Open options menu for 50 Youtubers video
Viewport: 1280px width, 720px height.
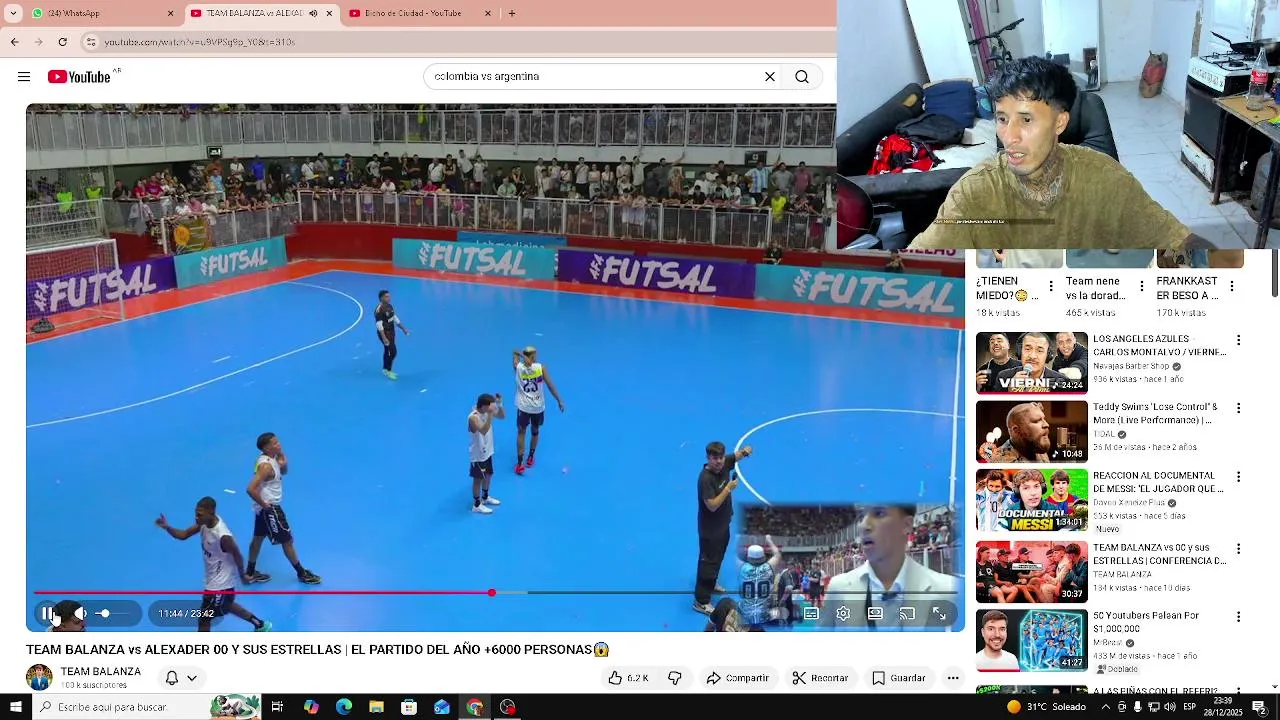(x=1238, y=617)
